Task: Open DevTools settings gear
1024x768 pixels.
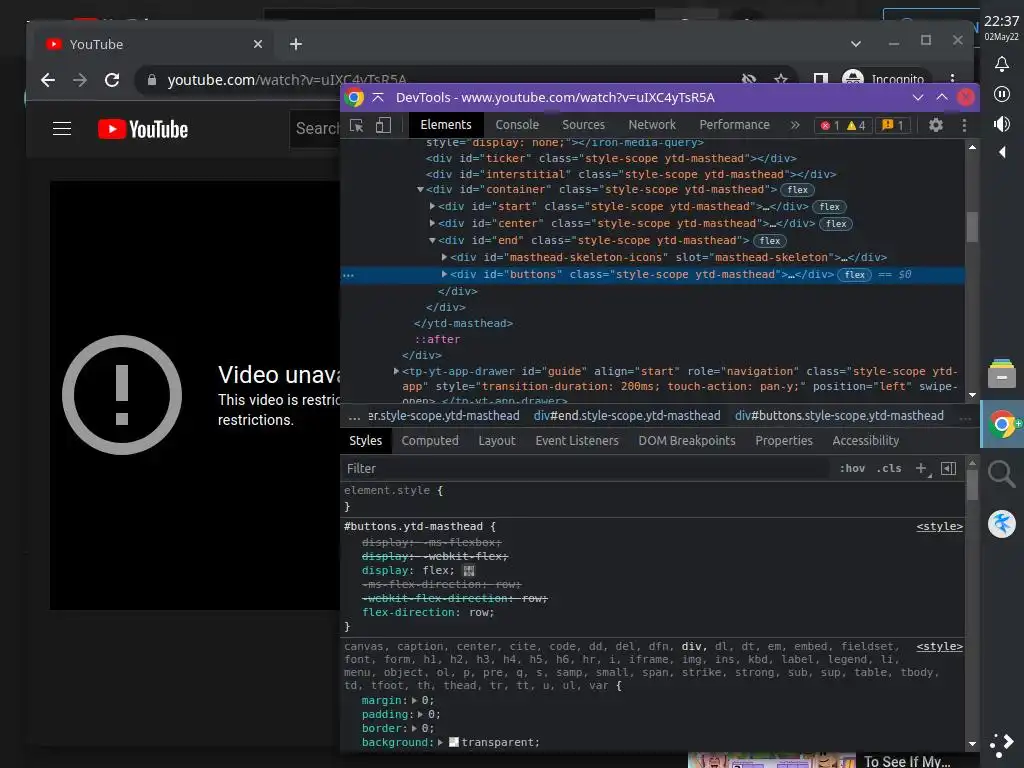Action: (x=936, y=125)
